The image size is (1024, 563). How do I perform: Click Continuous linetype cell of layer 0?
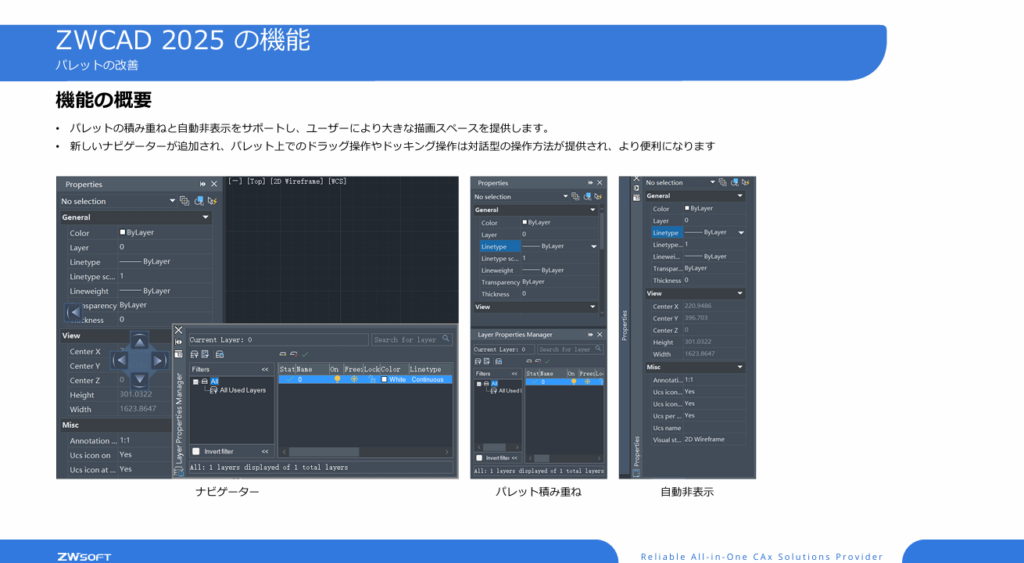tap(427, 379)
